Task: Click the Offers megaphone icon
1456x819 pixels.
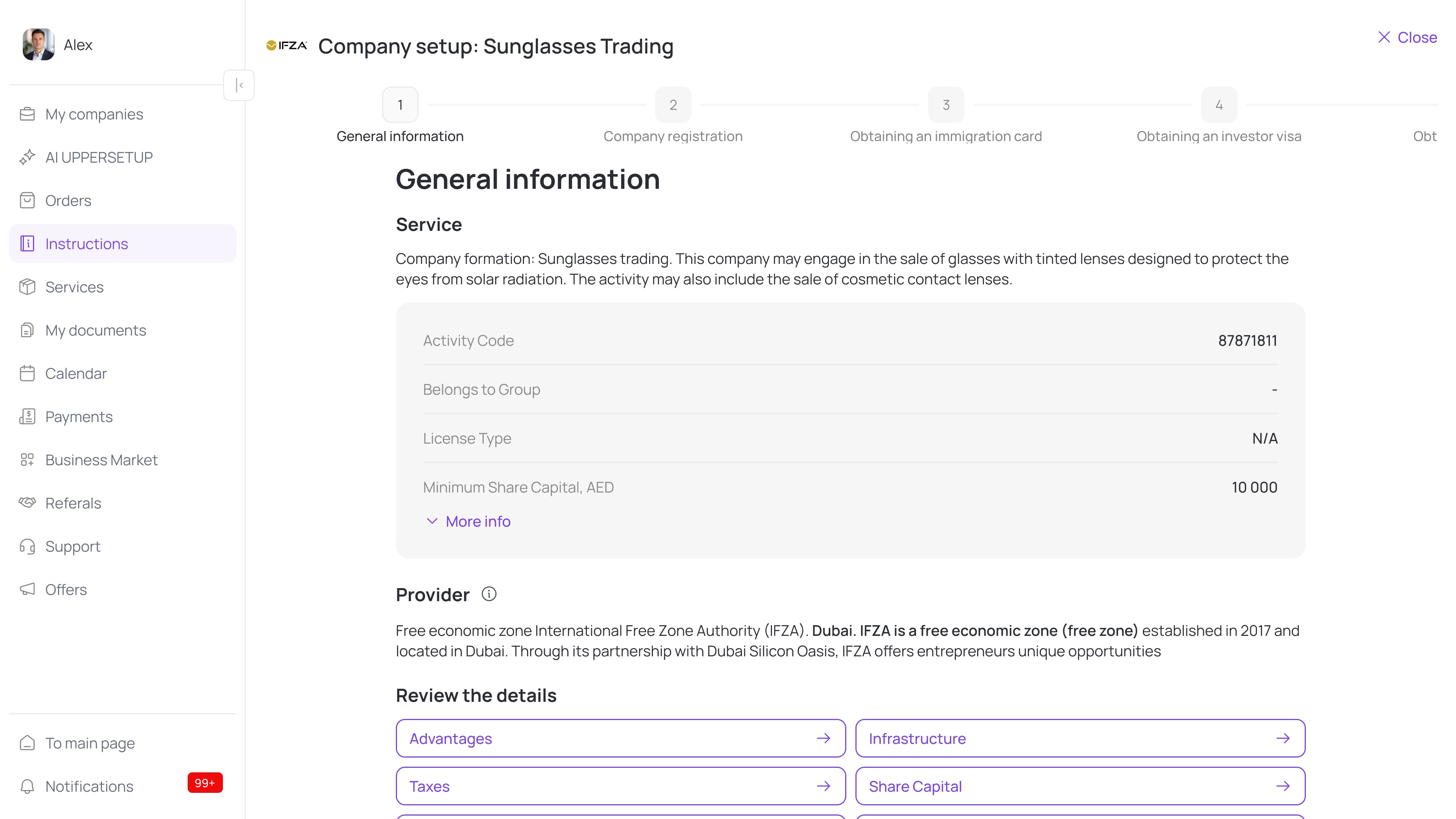Action: (x=27, y=590)
